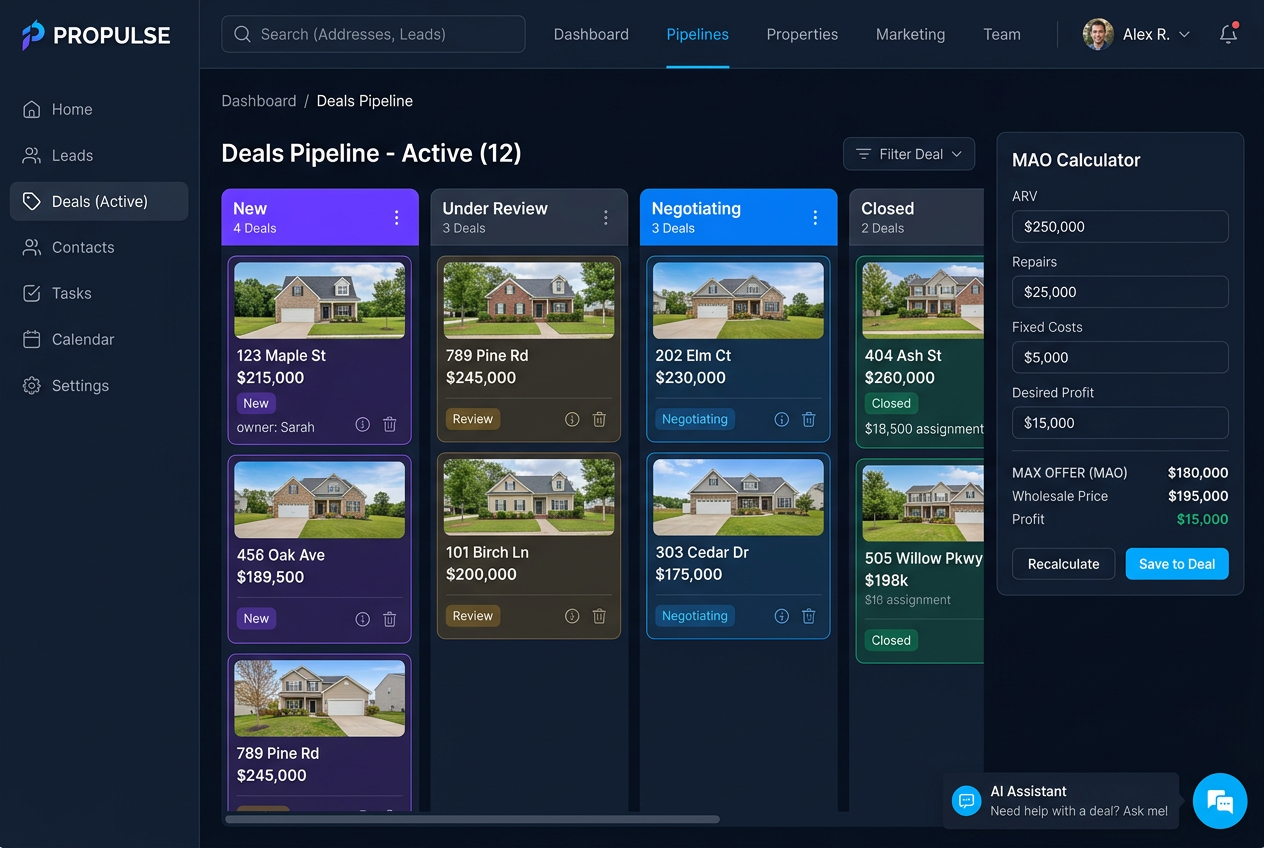
Task: Open Home from the sidebar
Action: (98, 109)
